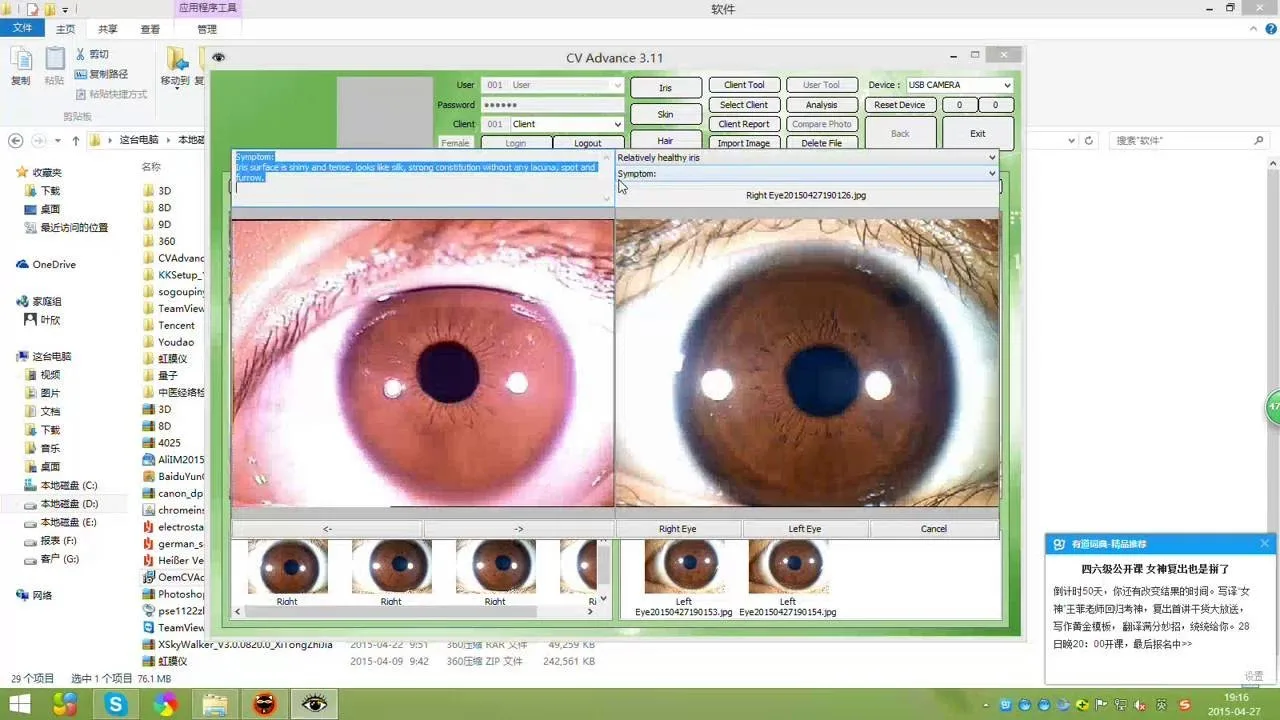
Task: Open the User dropdown list
Action: tap(617, 85)
